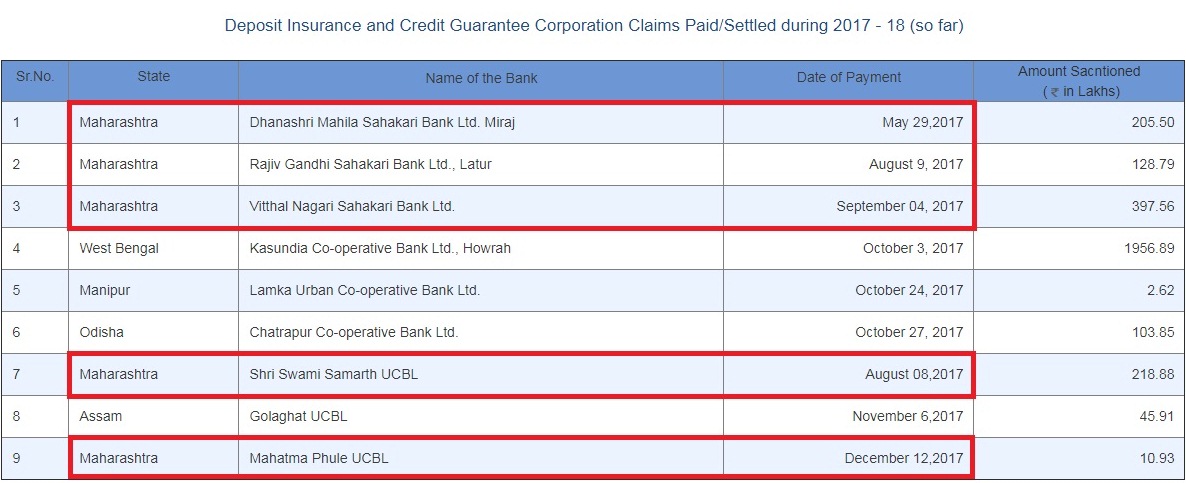Click the State column header
The height and width of the screenshot is (483, 1186).
[x=153, y=77]
